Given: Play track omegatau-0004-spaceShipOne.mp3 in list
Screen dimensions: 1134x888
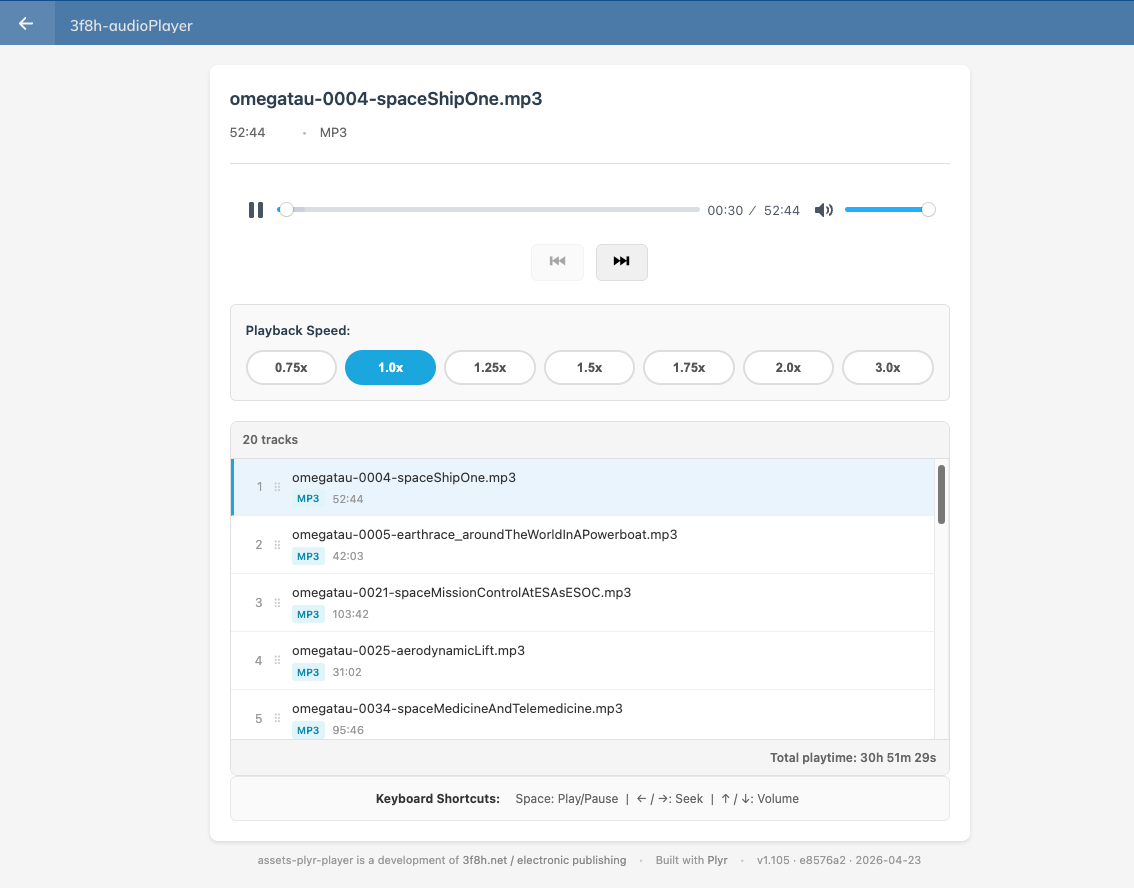Looking at the screenshot, I should coord(583,487).
